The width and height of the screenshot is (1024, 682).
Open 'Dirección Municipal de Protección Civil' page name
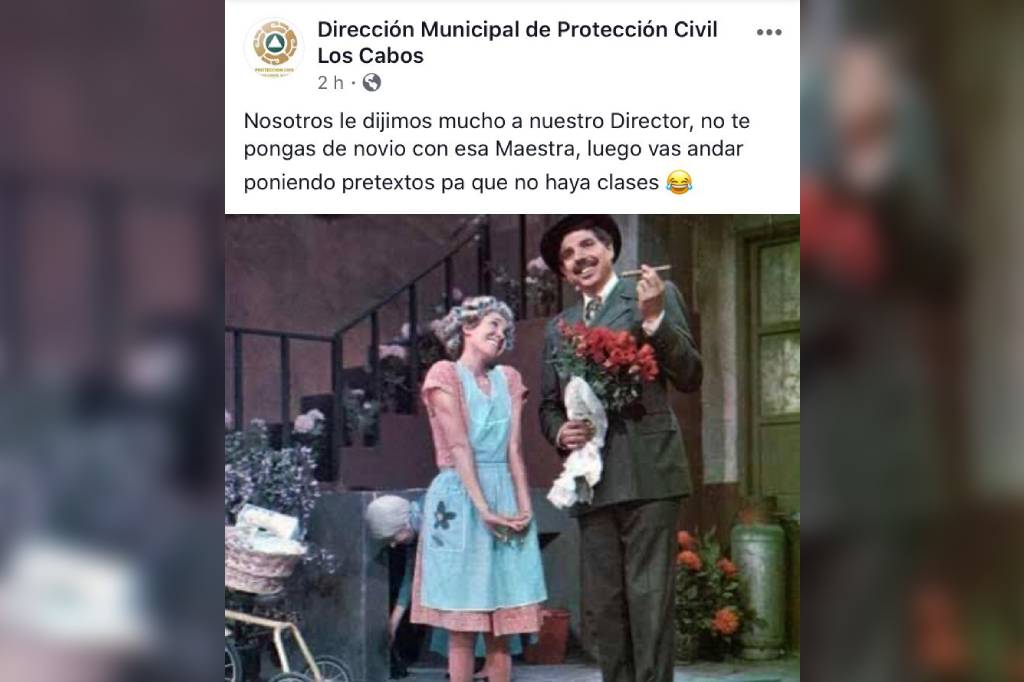coord(517,29)
